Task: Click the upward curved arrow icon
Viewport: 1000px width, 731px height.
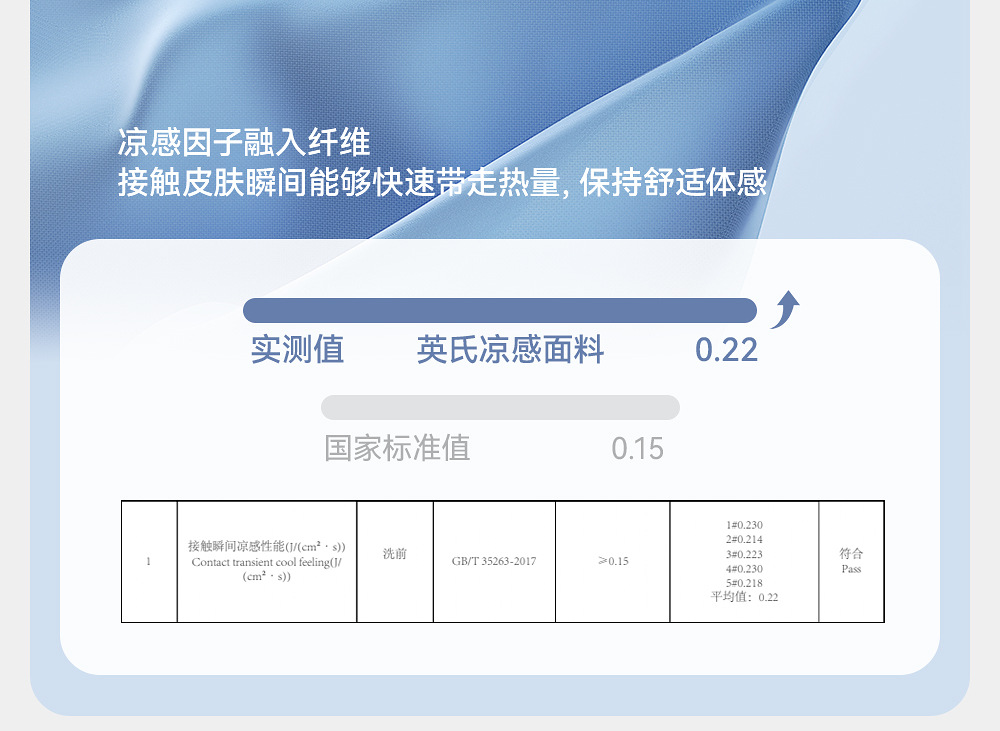Action: [x=785, y=309]
